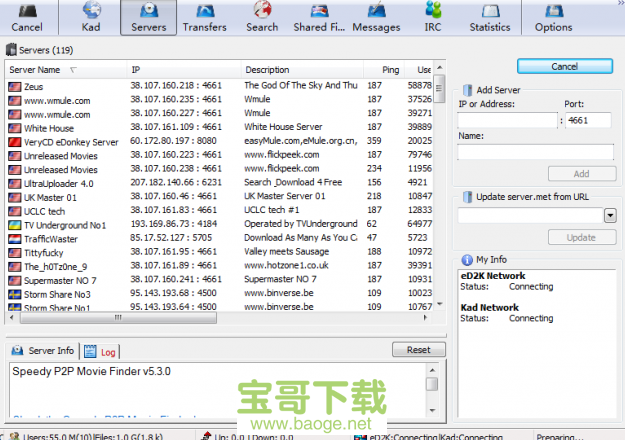This screenshot has height=440, width=625.
Task: Click the flag icon for TV Underground No1
Action: pos(15,225)
